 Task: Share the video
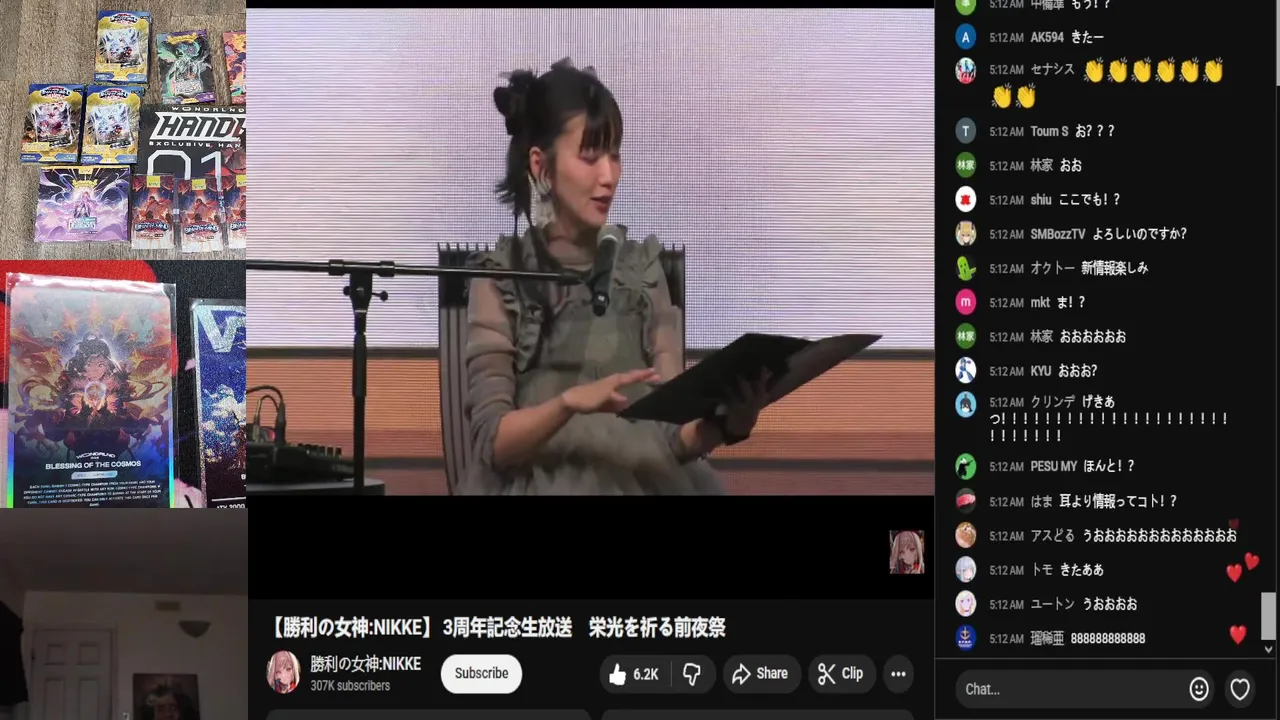760,674
